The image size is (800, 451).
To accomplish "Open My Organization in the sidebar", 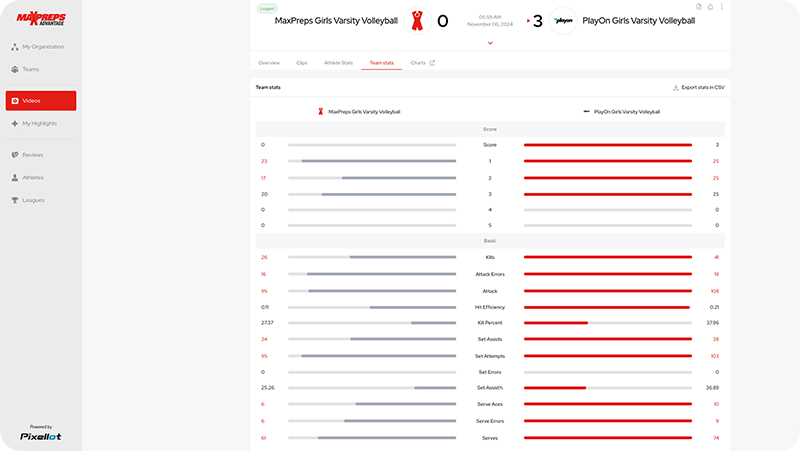I will click(41, 46).
